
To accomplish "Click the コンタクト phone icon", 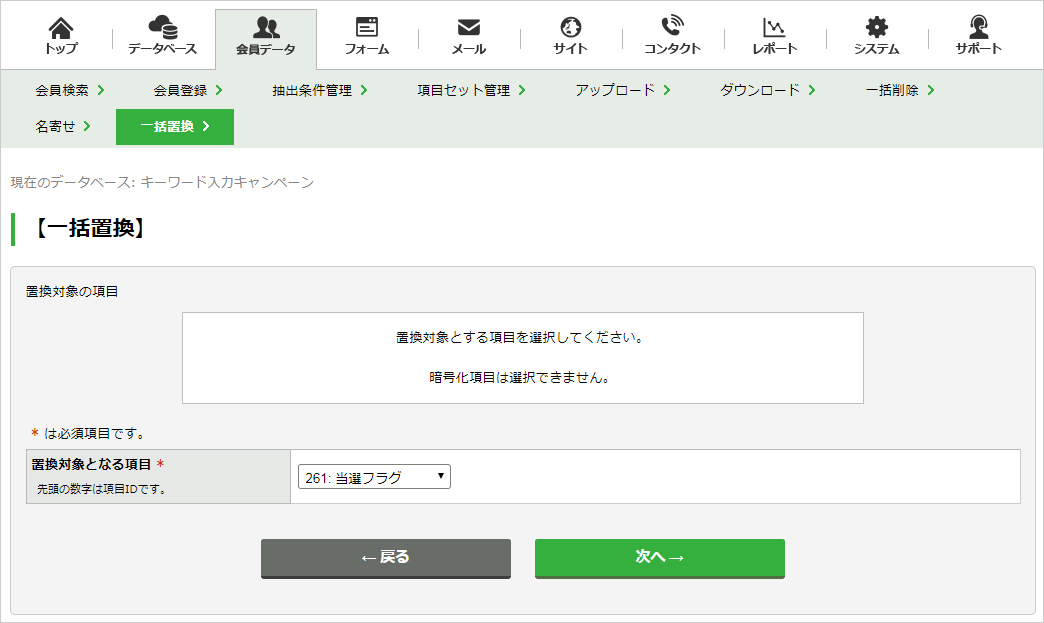I will pyautogui.click(x=672, y=26).
